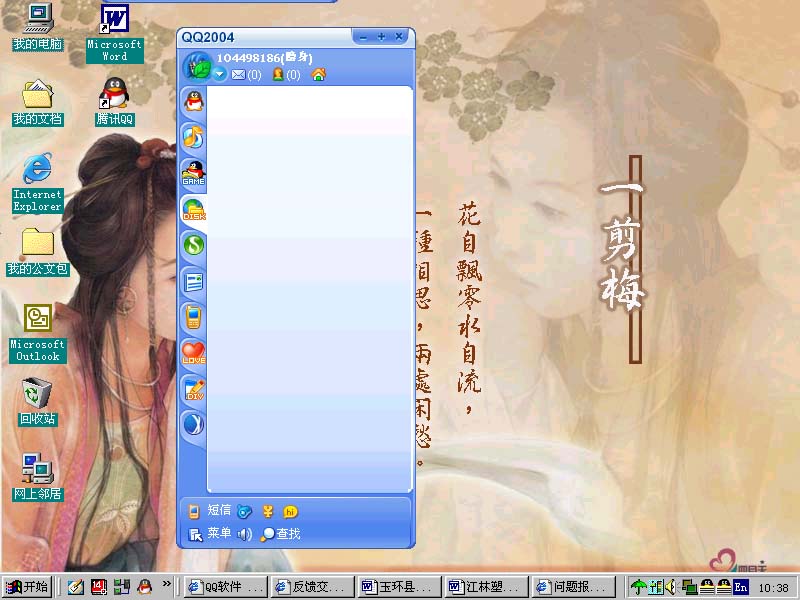Viewport: 800px width, 600px height.
Task: Select the DISK tab in QQ sidebar
Action: [x=194, y=209]
